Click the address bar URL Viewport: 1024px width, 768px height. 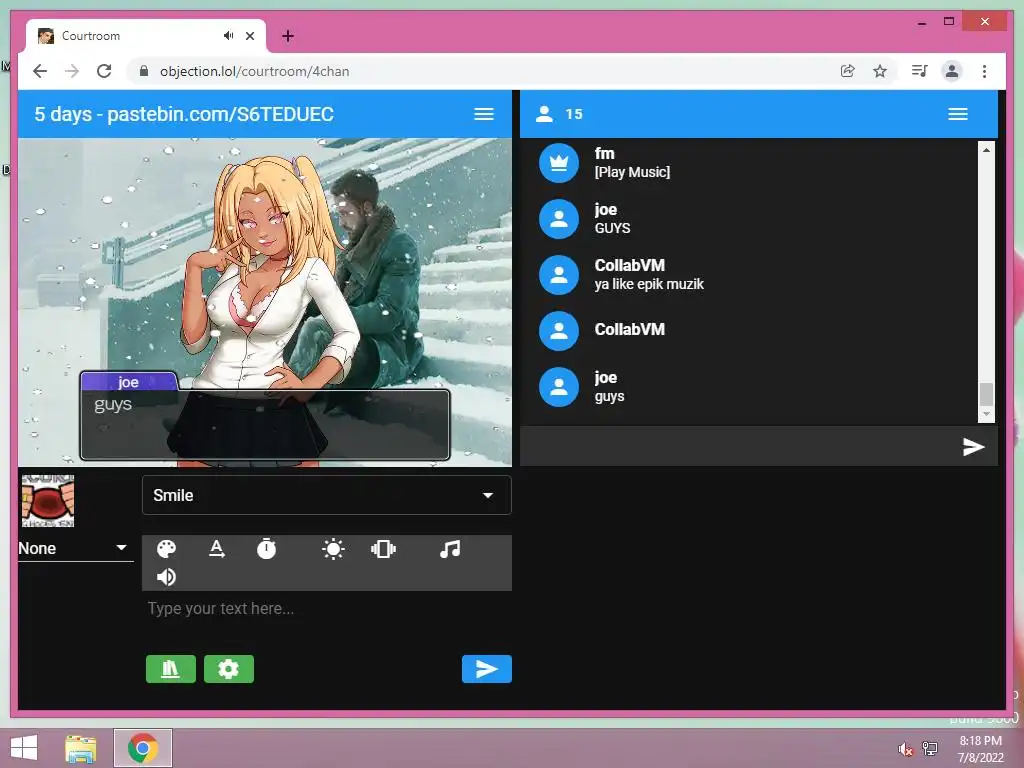click(255, 71)
